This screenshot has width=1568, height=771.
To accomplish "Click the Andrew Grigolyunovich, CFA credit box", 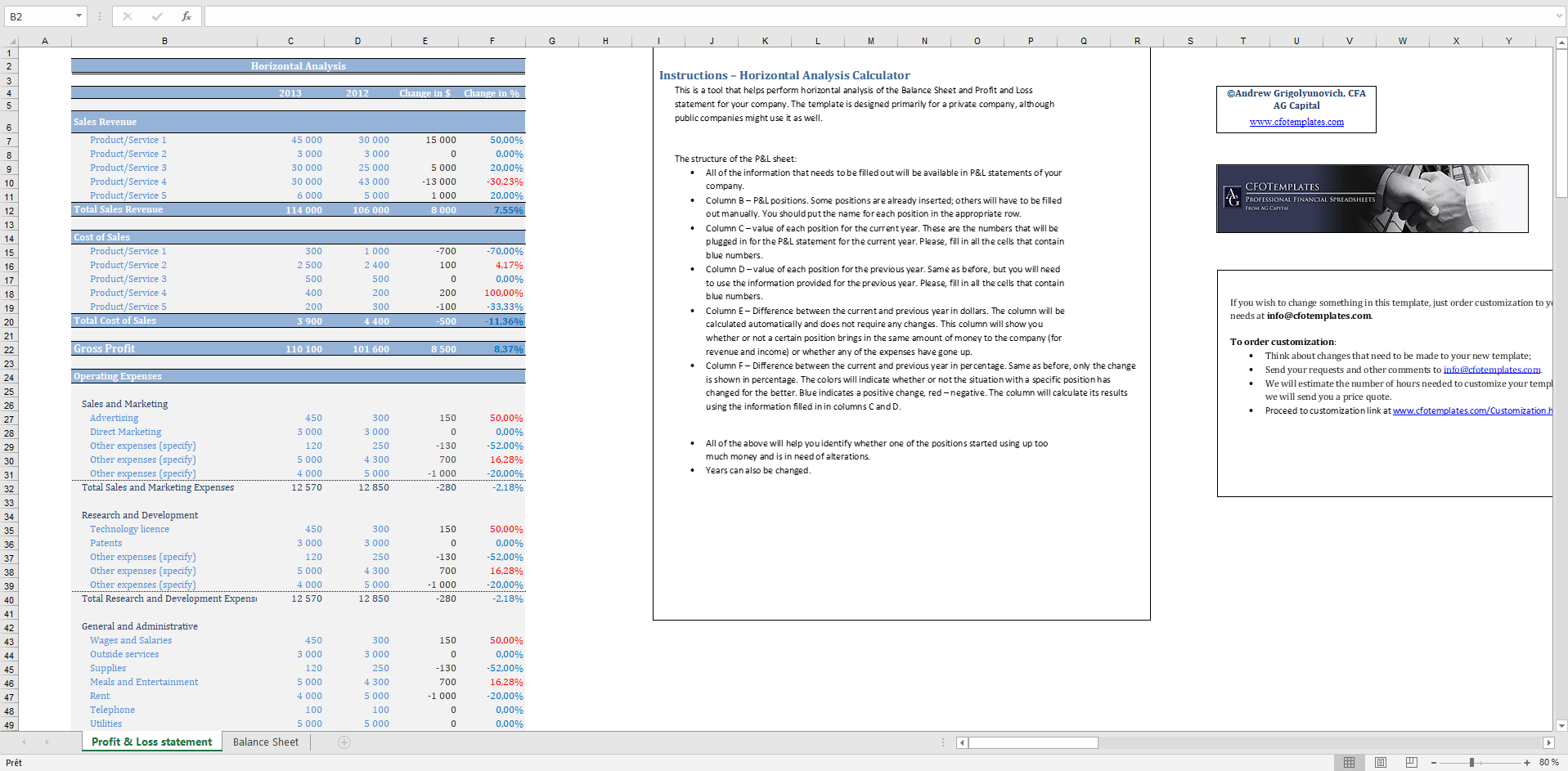I will click(x=1296, y=110).
